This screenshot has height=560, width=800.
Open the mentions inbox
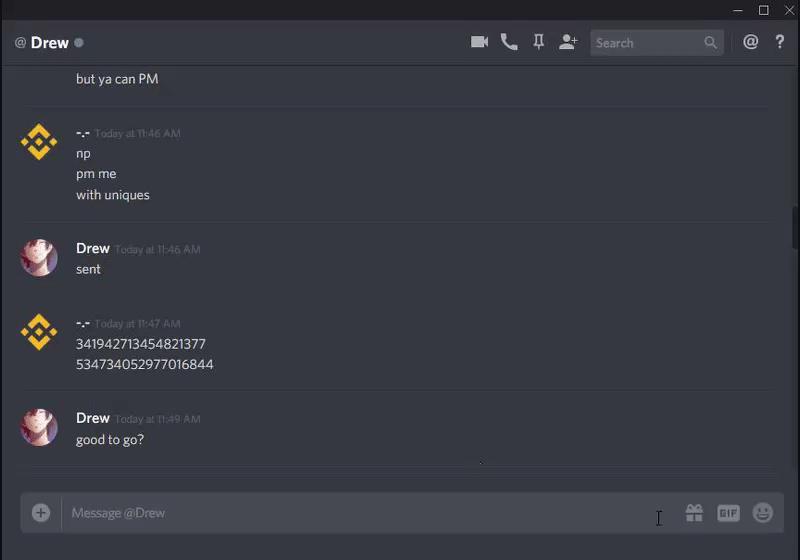[x=751, y=42]
